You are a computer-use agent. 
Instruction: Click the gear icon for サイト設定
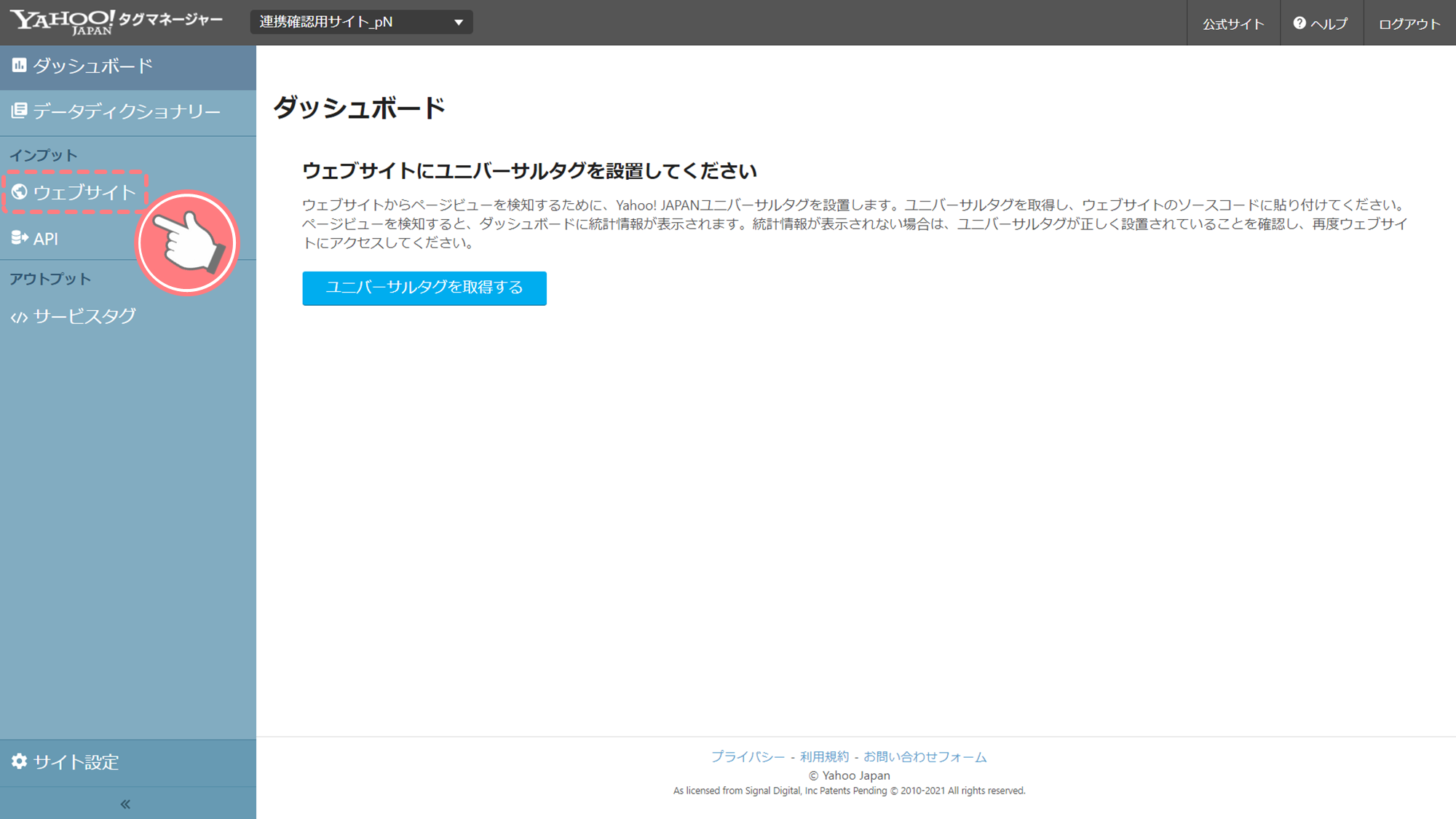pyautogui.click(x=19, y=761)
